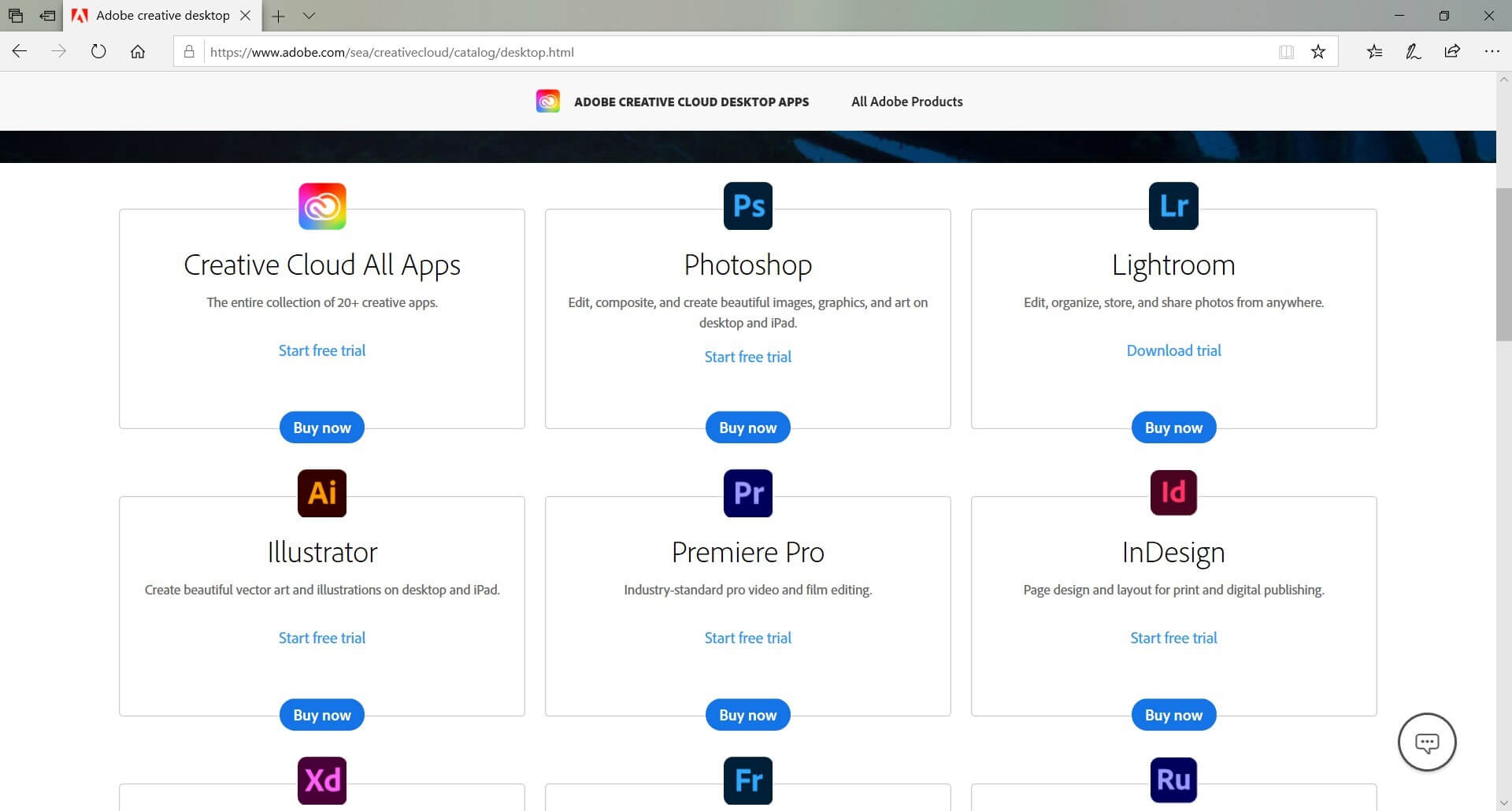
Task: Open the chat support bubble
Action: (1426, 742)
